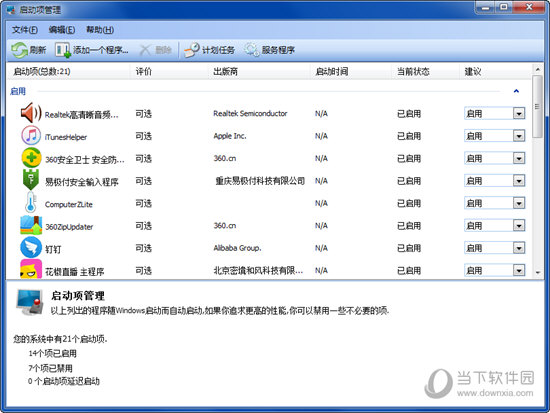Select the 易极付安全输入程序 shield icon
550x413 pixels.
click(x=31, y=180)
